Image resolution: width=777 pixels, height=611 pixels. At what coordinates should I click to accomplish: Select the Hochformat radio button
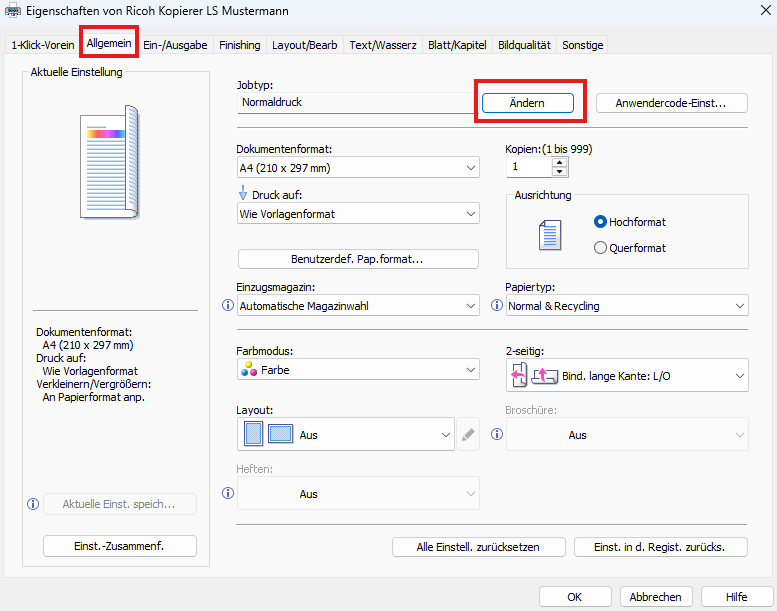[601, 222]
